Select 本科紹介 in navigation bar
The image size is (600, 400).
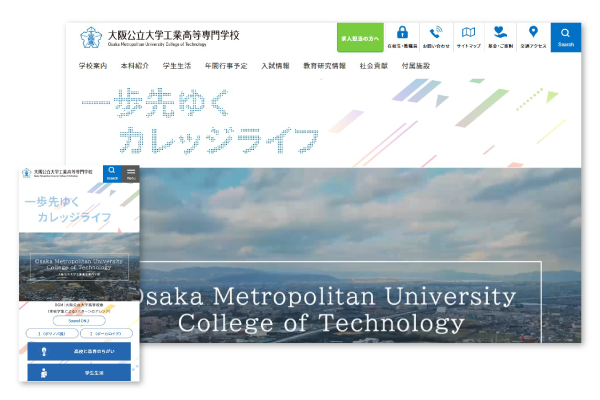pyautogui.click(x=134, y=65)
